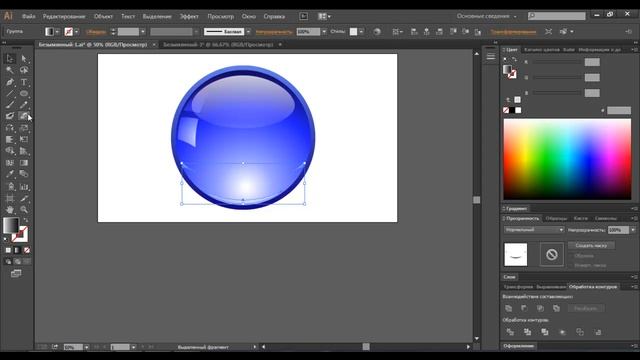Switch to the Образцы panel tab
The width and height of the screenshot is (640, 360).
[x=556, y=218]
